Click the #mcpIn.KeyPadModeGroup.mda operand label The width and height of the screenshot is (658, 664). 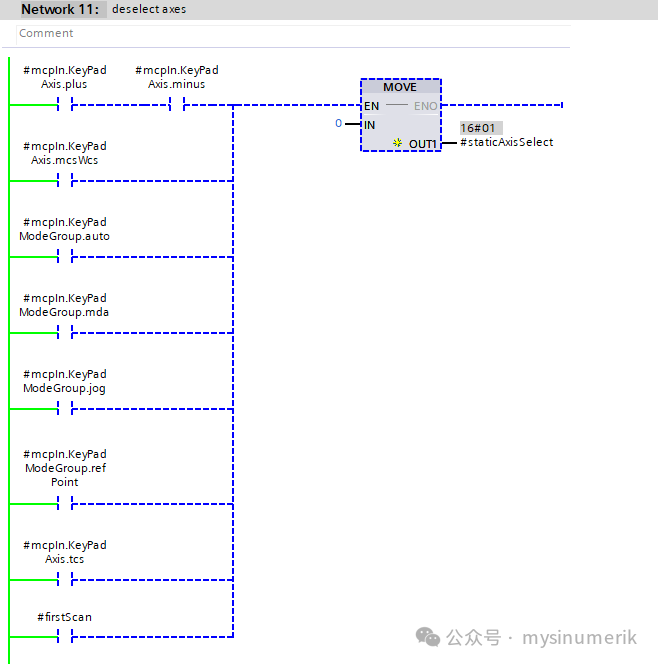click(x=64, y=305)
